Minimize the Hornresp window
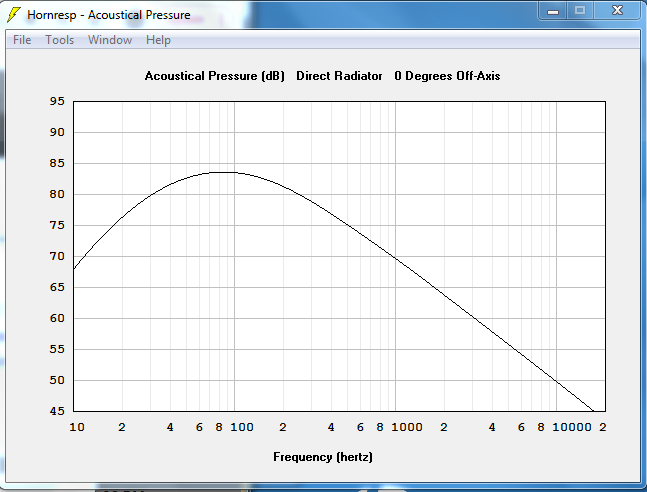647x492 pixels. (553, 11)
